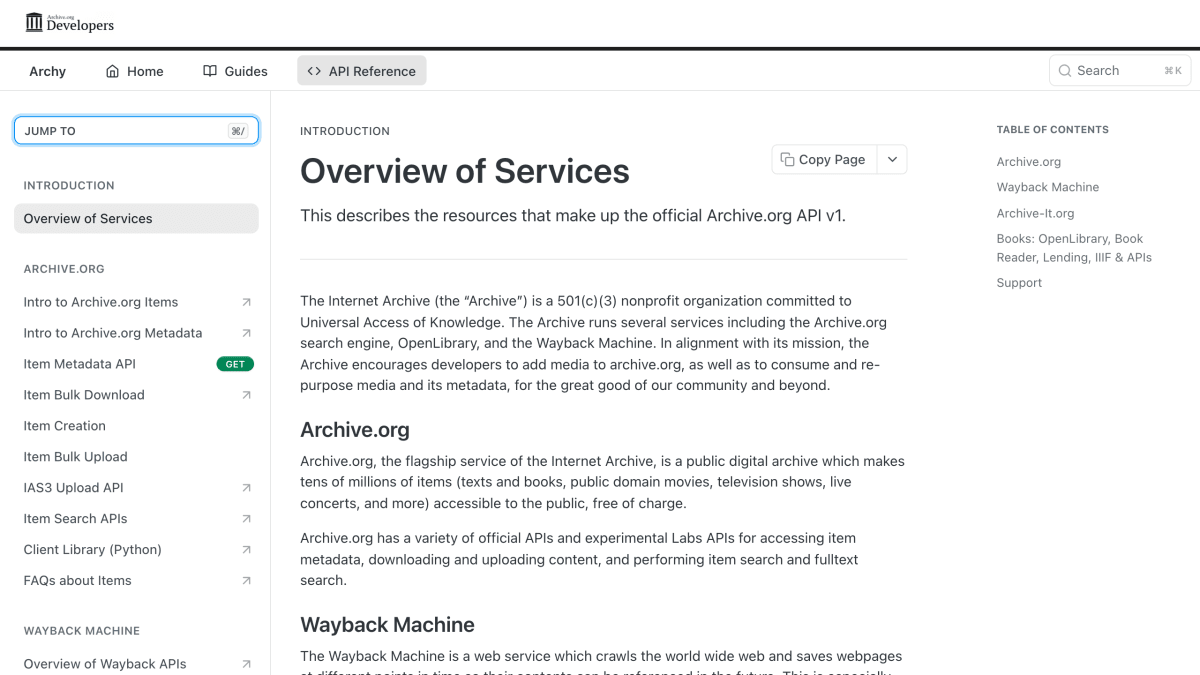Click external arrow beside Intro to Archive.org Items

(x=247, y=302)
